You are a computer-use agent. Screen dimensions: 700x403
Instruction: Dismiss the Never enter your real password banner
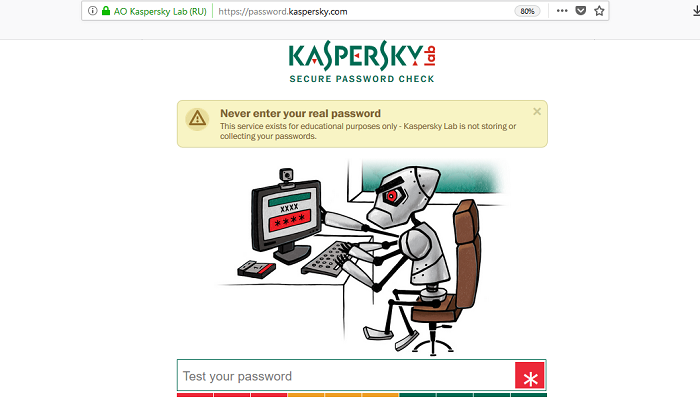[537, 111]
